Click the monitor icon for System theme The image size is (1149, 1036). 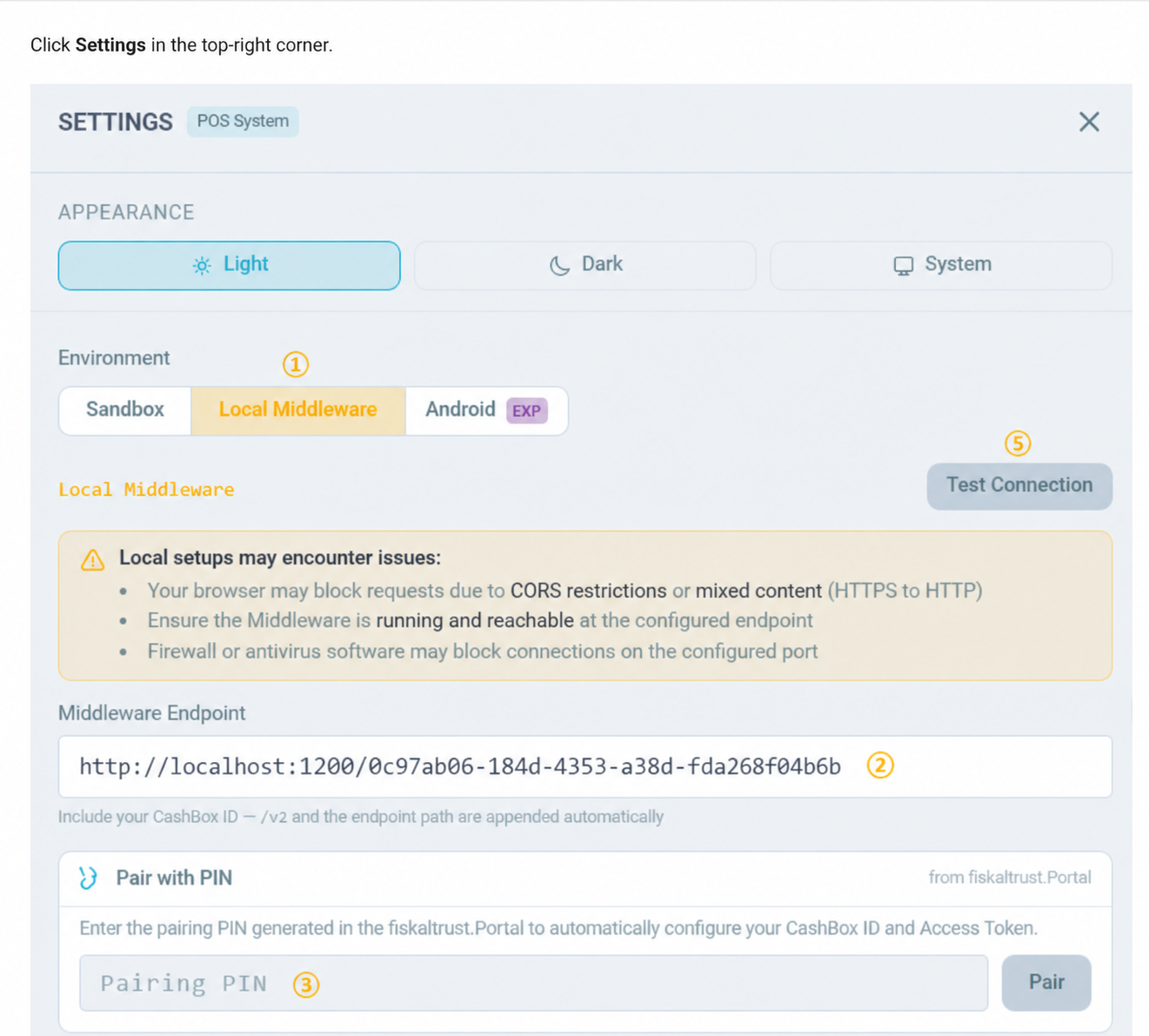(x=904, y=265)
